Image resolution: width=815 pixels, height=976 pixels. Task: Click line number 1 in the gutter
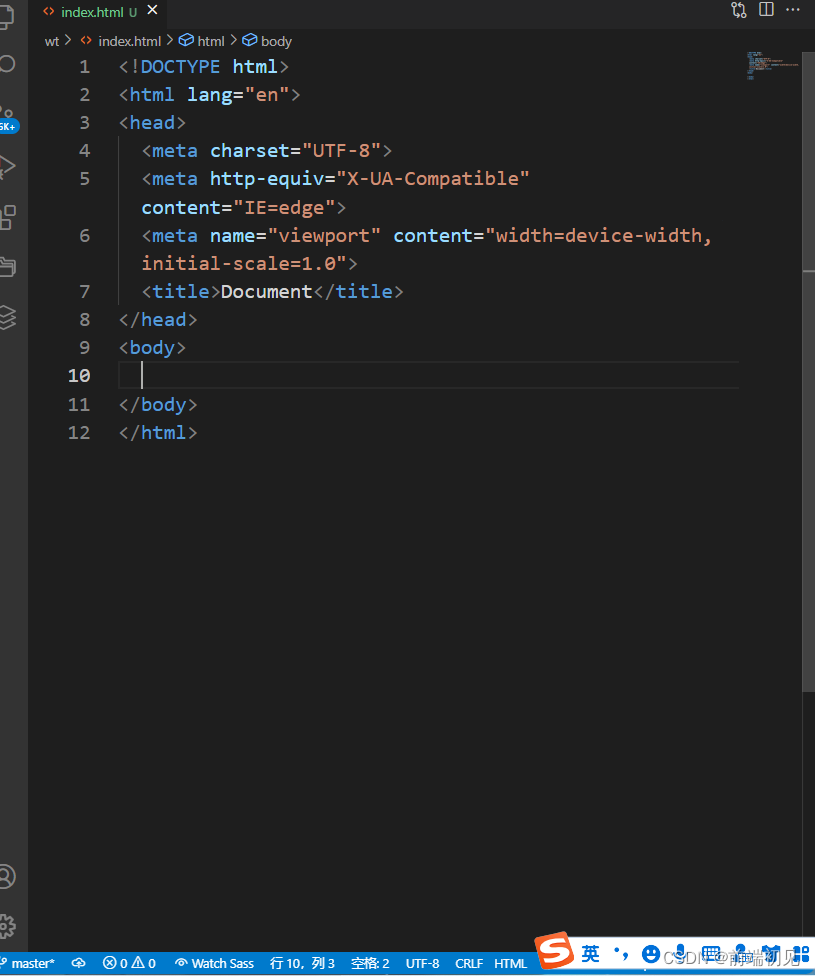(x=85, y=67)
